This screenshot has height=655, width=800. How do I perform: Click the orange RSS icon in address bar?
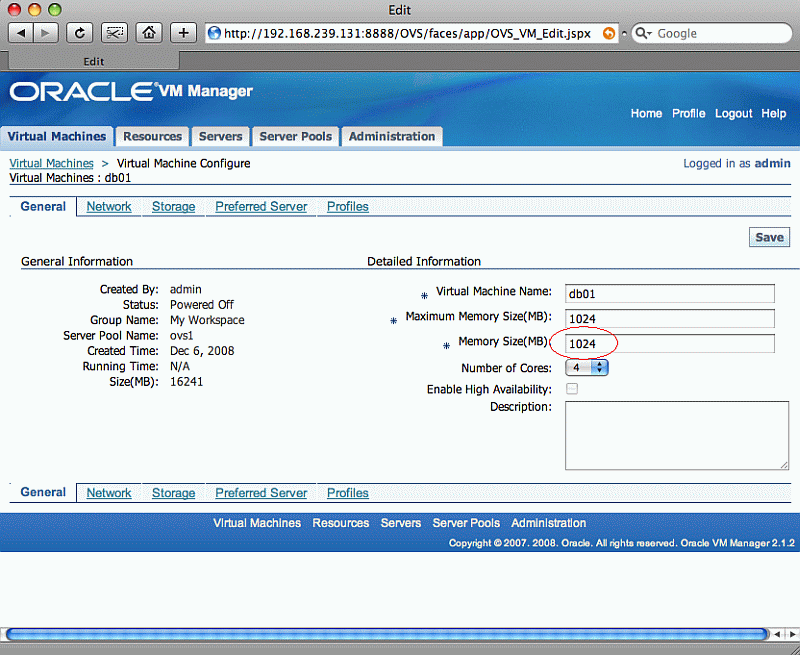[609, 33]
